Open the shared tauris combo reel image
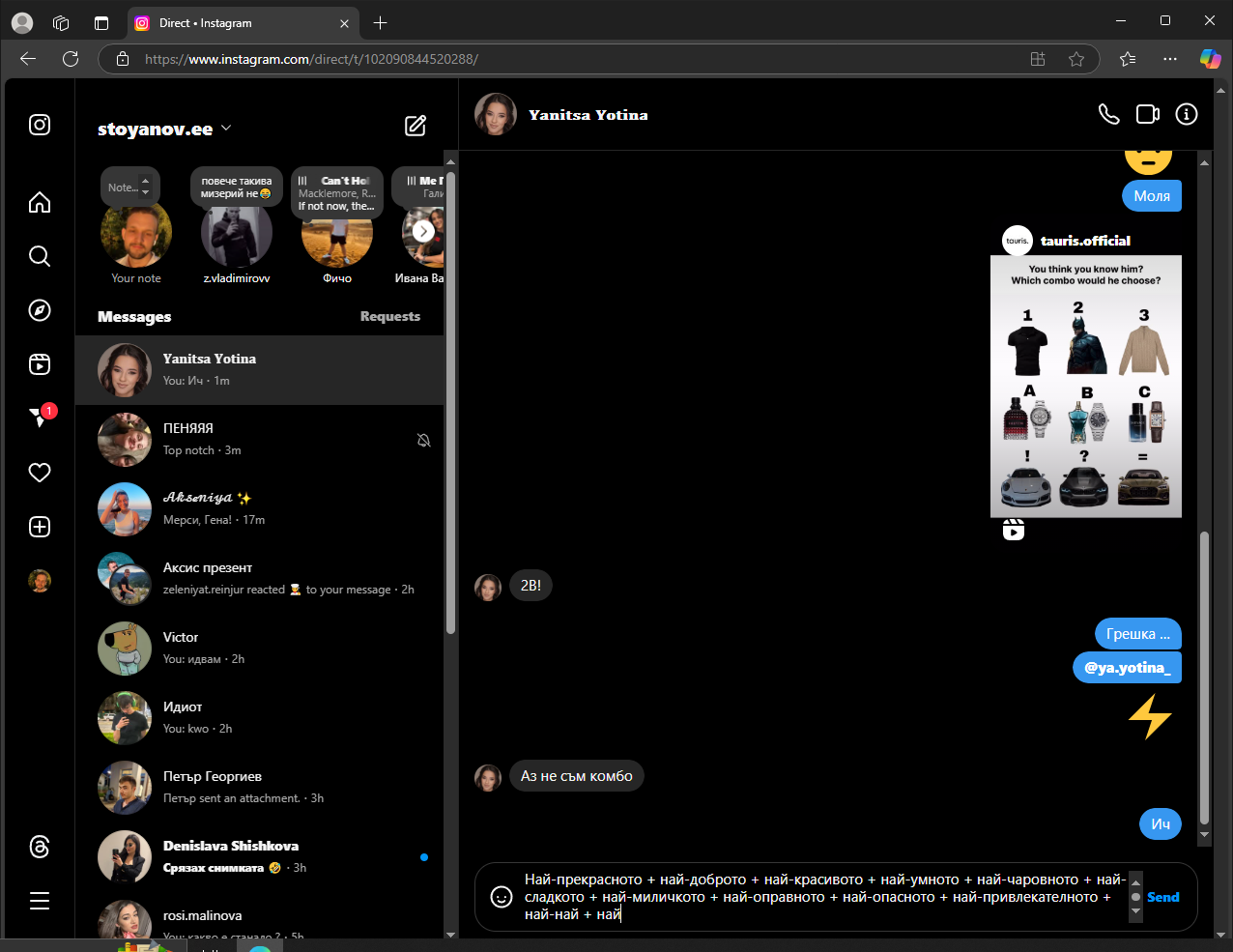This screenshot has width=1233, height=952. coord(1086,387)
